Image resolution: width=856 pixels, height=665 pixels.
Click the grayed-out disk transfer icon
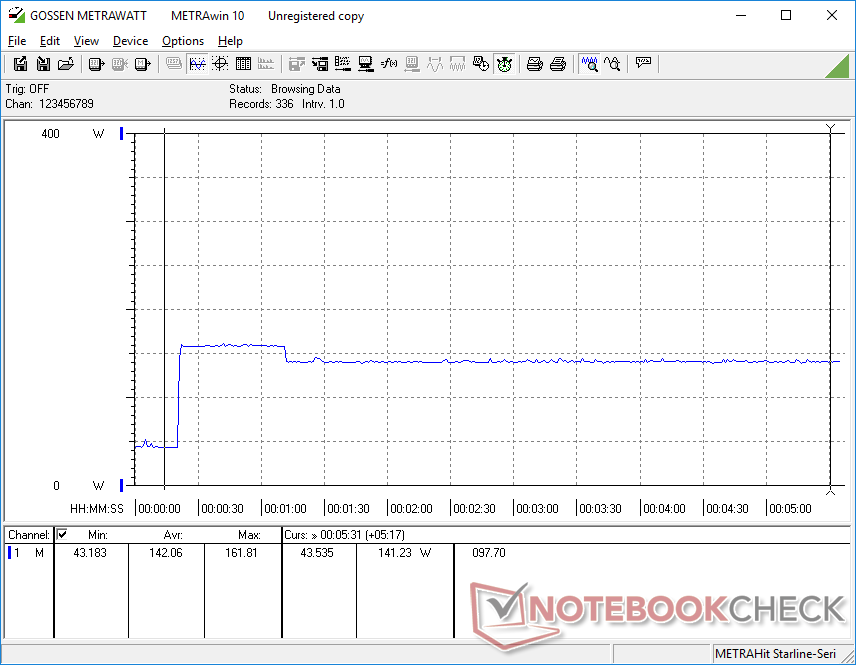pyautogui.click(x=296, y=64)
